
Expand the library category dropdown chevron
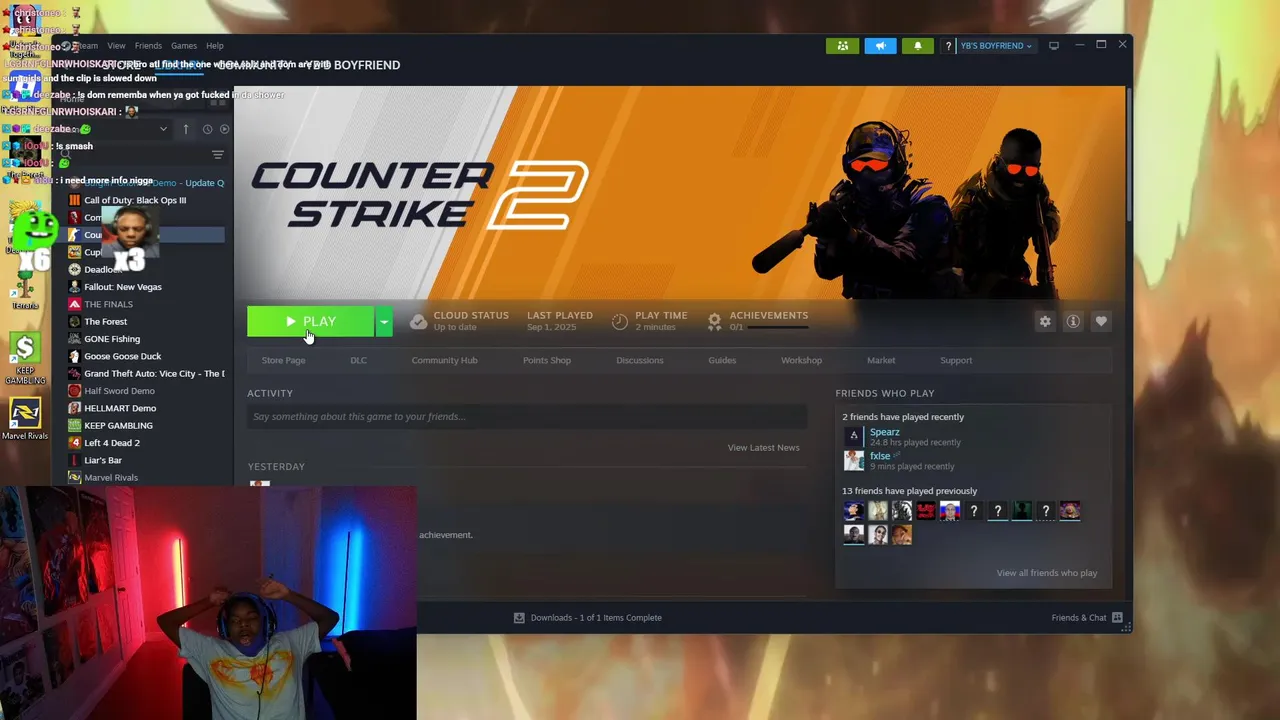[x=163, y=129]
